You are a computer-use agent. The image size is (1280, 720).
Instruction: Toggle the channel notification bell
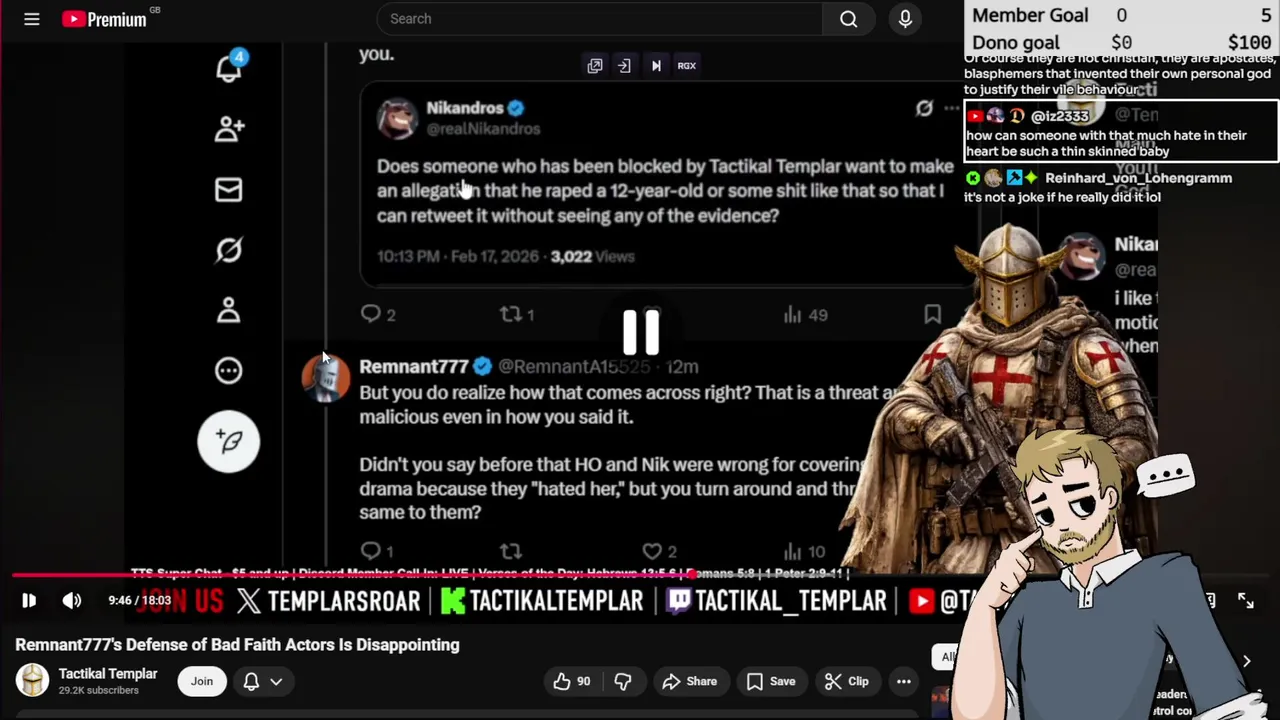(251, 681)
